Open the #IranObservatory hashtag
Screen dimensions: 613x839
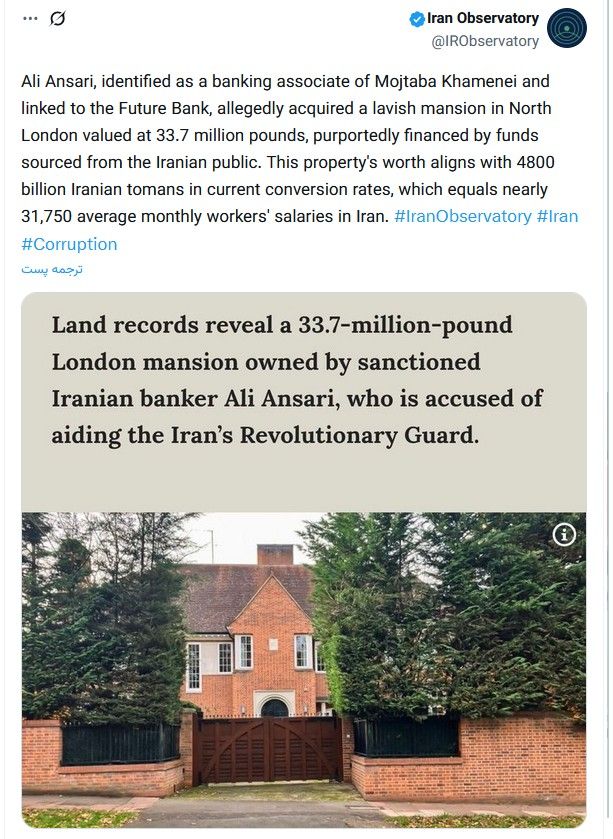tap(463, 216)
